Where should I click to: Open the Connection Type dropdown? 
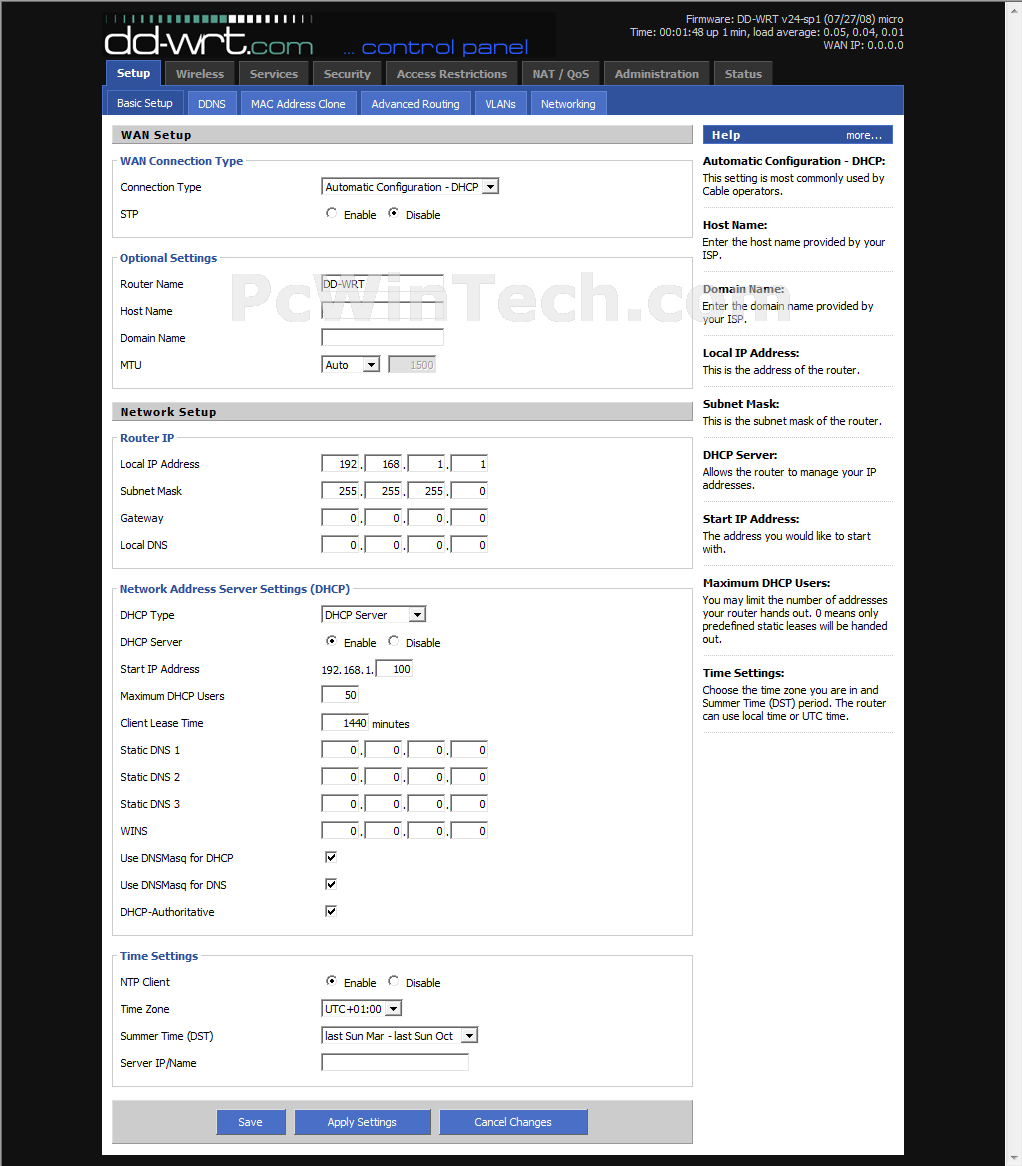pyautogui.click(x=410, y=187)
